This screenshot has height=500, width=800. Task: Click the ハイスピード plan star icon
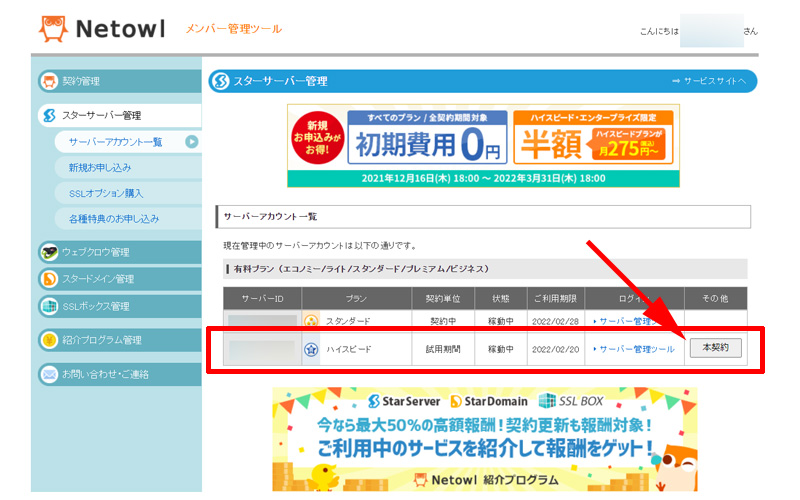[x=311, y=349]
